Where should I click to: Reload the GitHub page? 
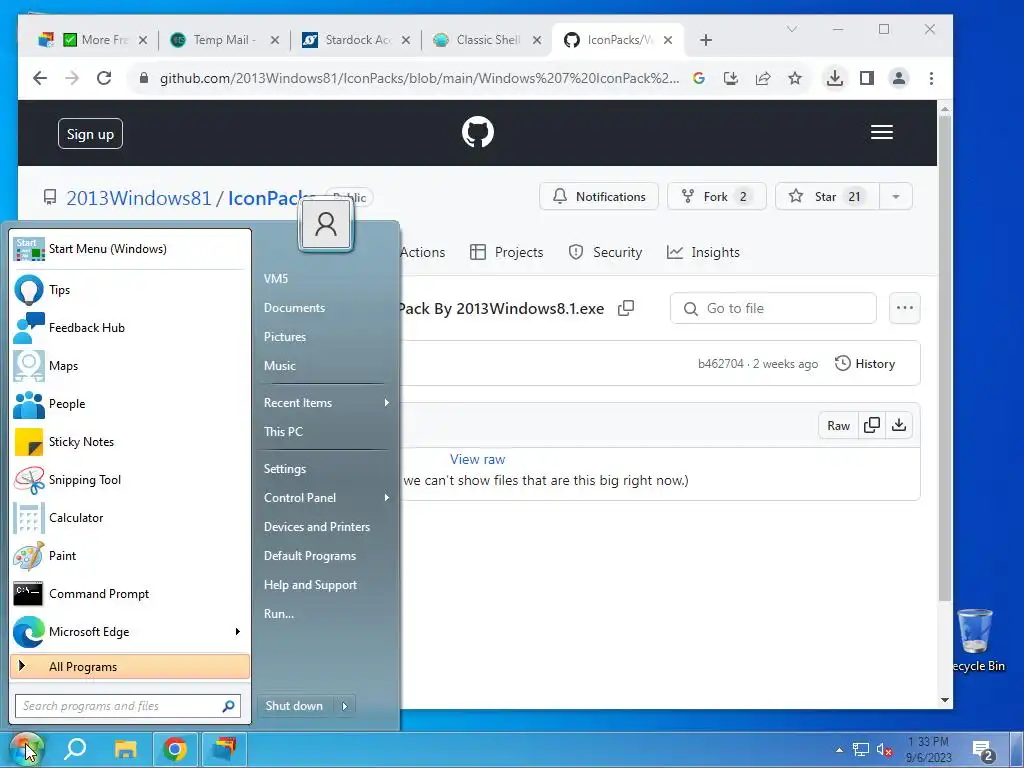pos(104,78)
